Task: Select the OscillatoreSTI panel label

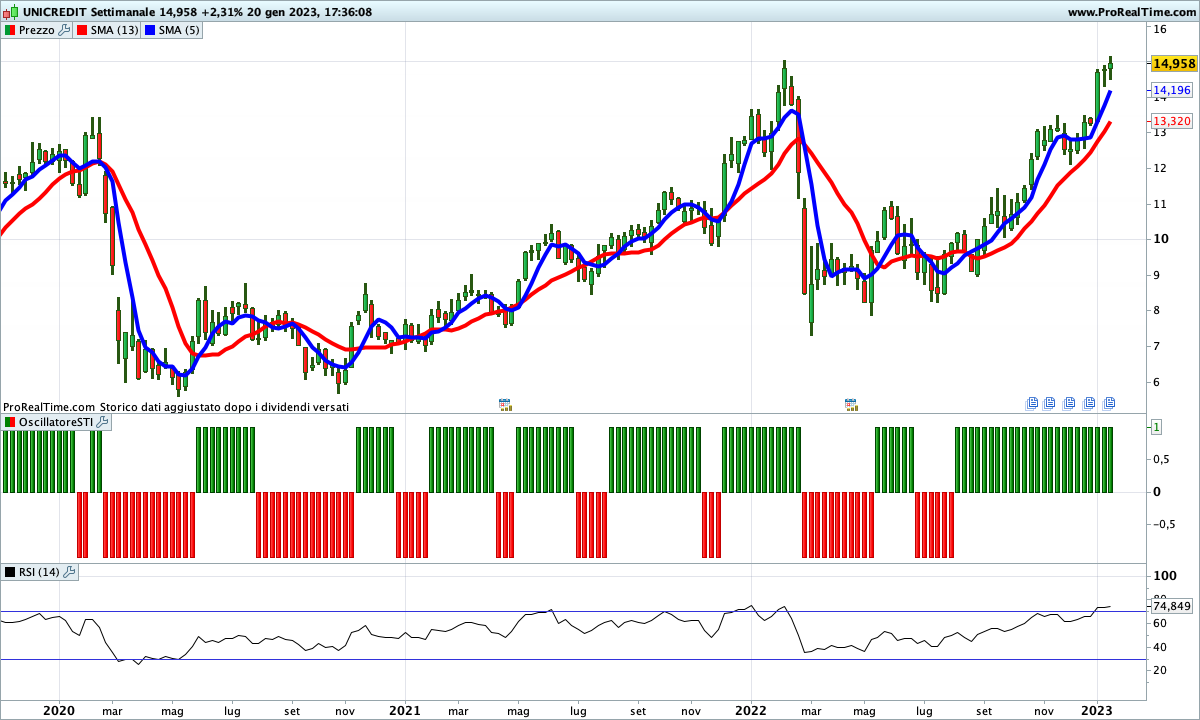Action: (x=56, y=423)
